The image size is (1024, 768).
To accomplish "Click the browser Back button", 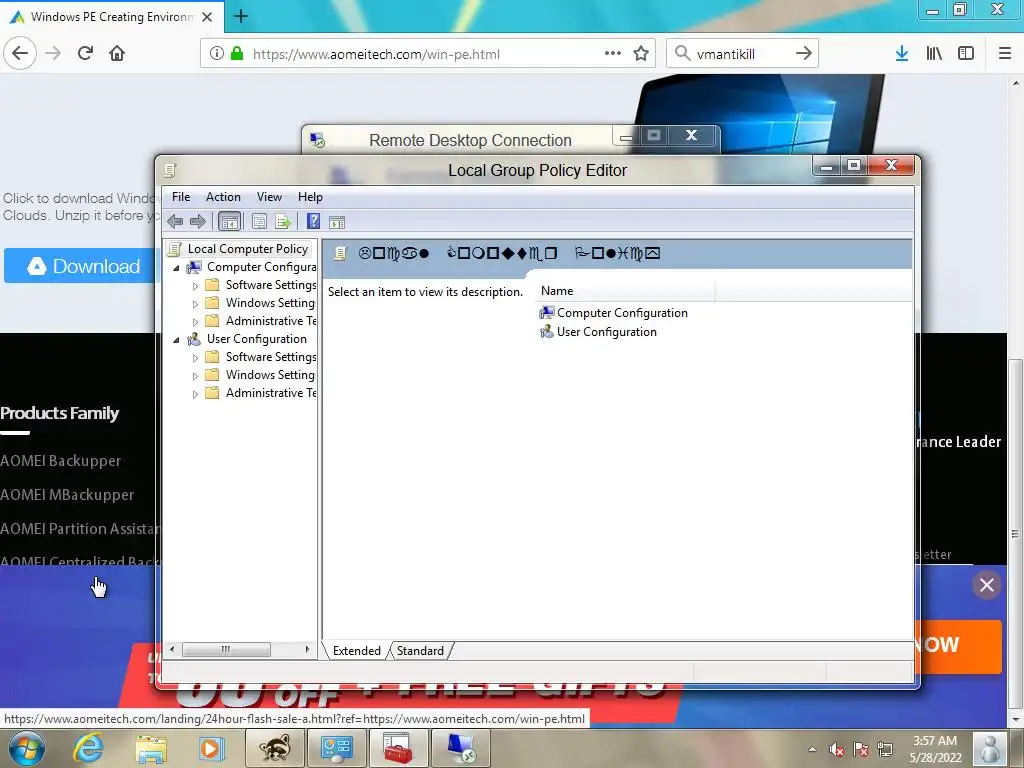I will 20,53.
